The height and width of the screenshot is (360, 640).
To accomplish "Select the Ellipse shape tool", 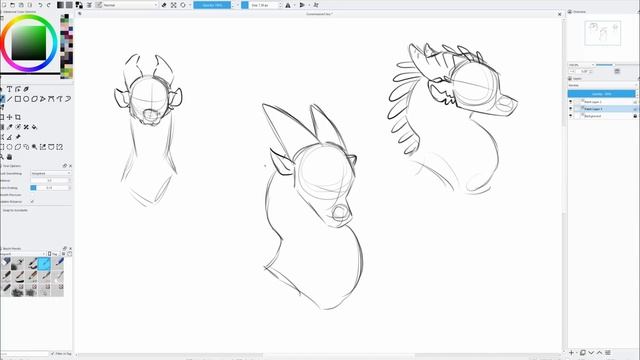I will click(26, 99).
